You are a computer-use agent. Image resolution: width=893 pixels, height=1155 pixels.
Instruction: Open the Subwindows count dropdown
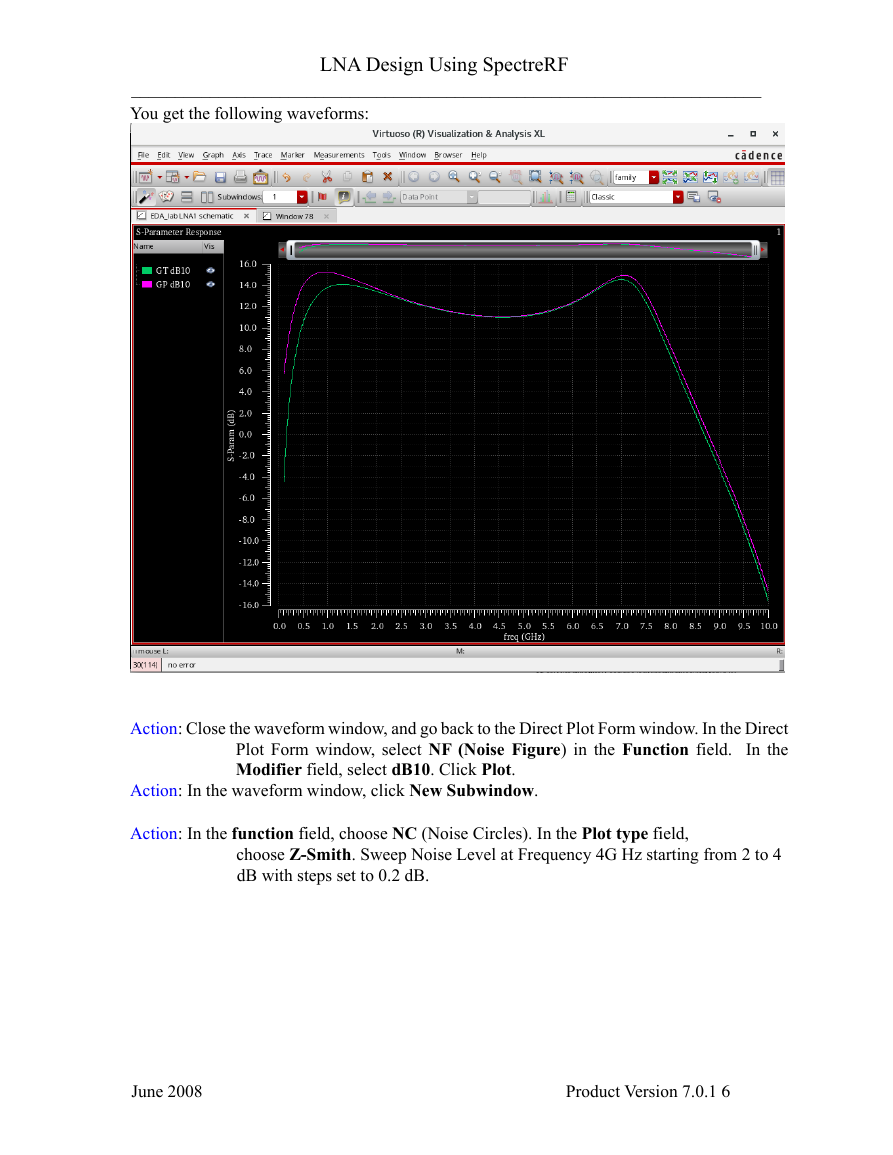pos(302,197)
